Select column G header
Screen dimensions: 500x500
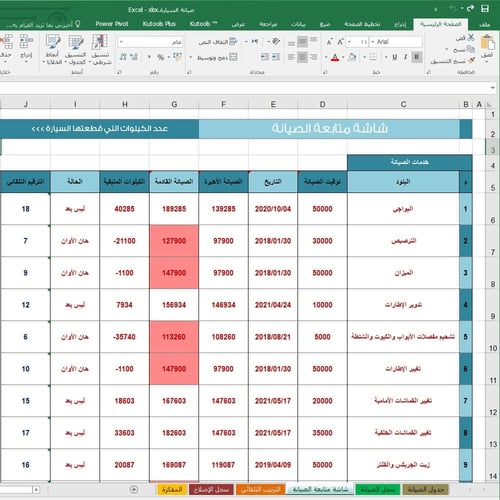point(174,104)
